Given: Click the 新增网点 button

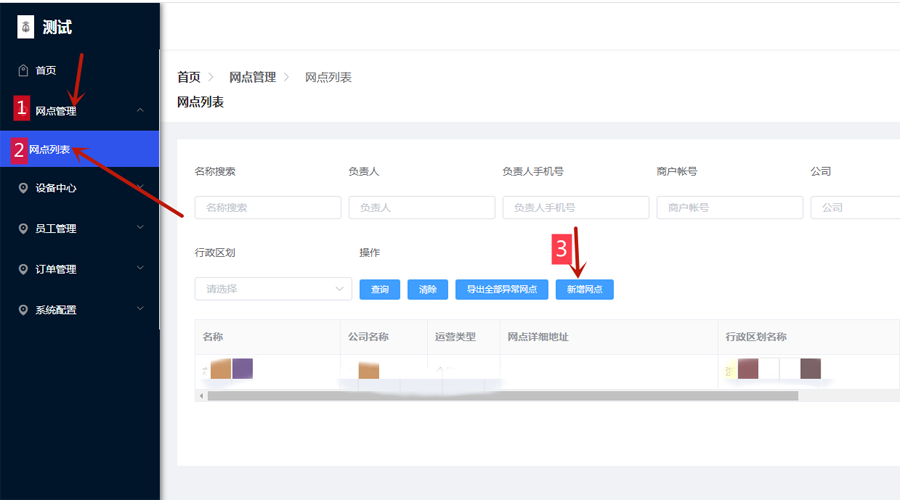Looking at the screenshot, I should click(585, 289).
